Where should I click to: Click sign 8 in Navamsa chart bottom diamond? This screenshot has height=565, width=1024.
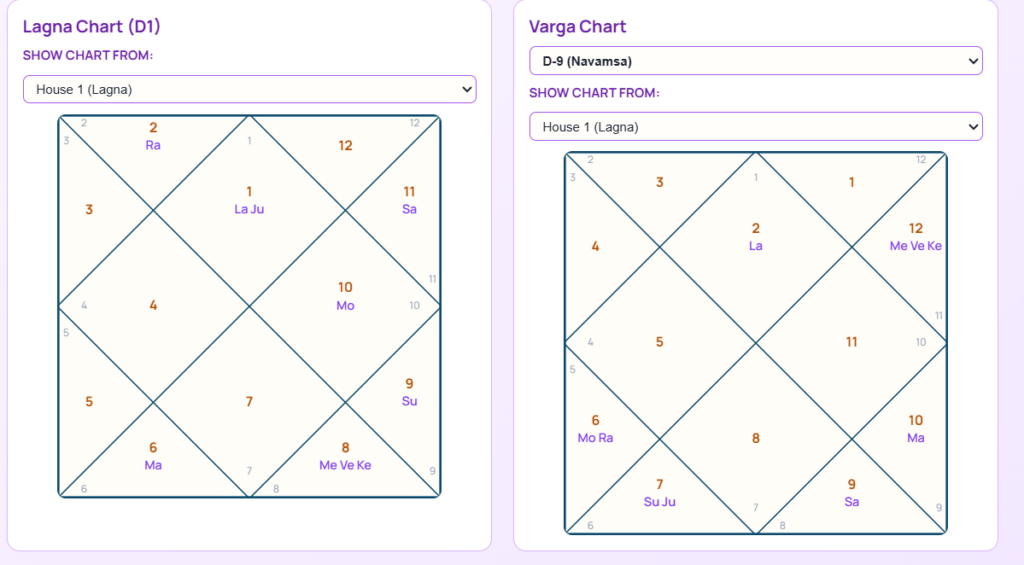(x=756, y=438)
